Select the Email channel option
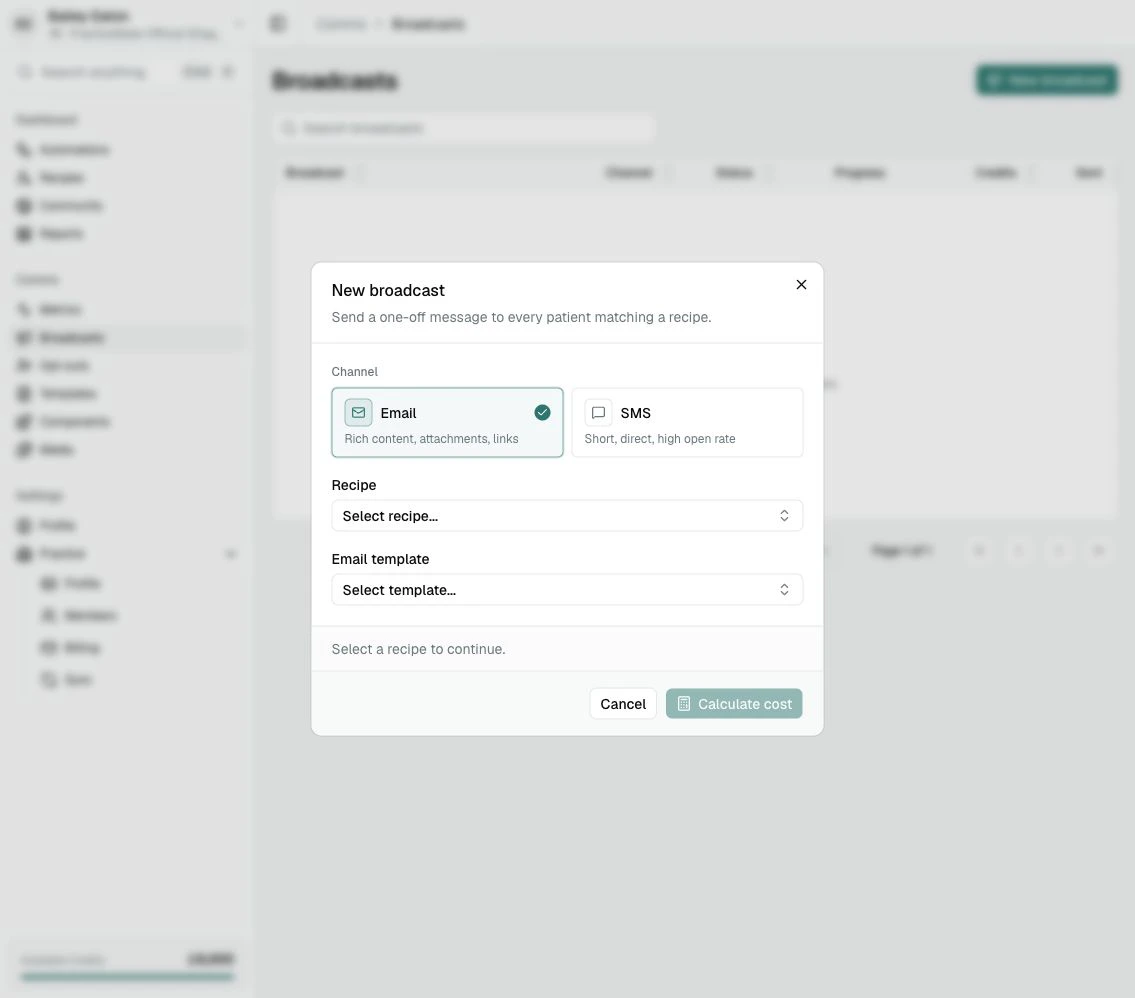Image resolution: width=1135 pixels, height=998 pixels. [x=447, y=423]
